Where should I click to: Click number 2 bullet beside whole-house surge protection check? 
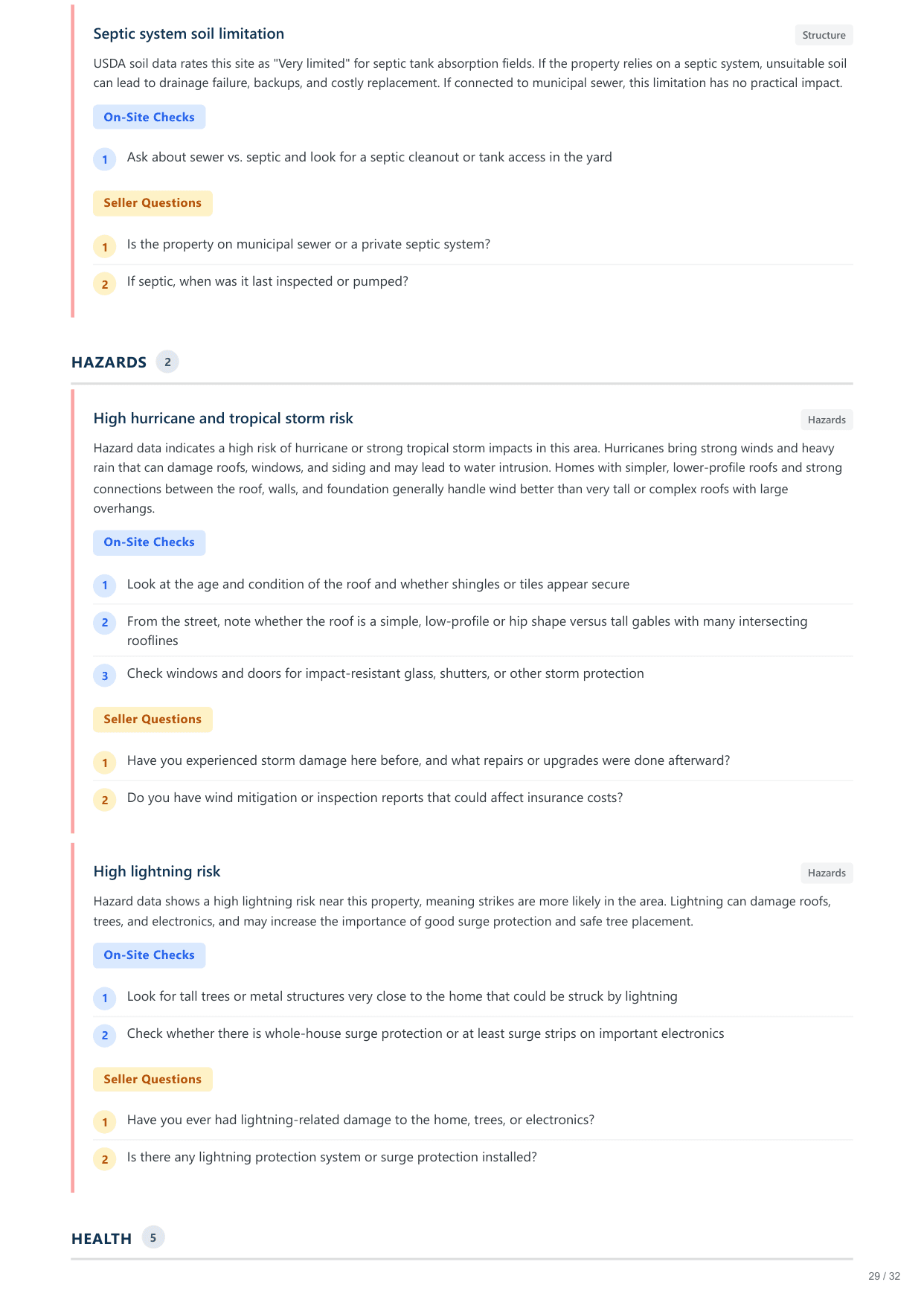coord(105,1035)
